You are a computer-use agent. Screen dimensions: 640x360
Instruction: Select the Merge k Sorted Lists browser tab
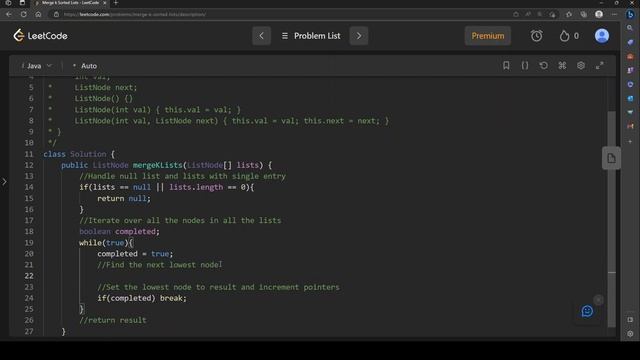(70, 3)
